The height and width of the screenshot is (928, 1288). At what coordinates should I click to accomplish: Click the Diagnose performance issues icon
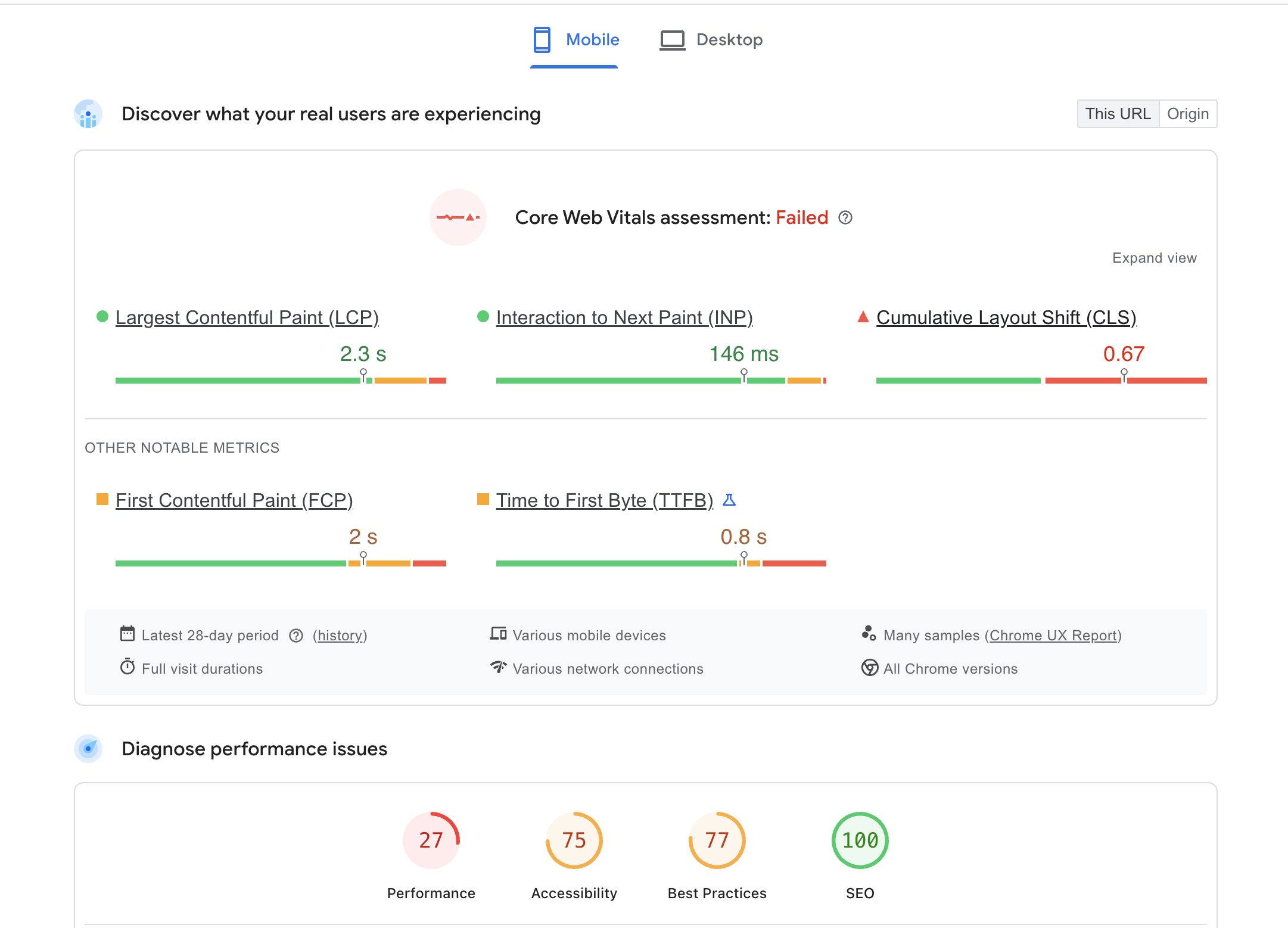88,749
